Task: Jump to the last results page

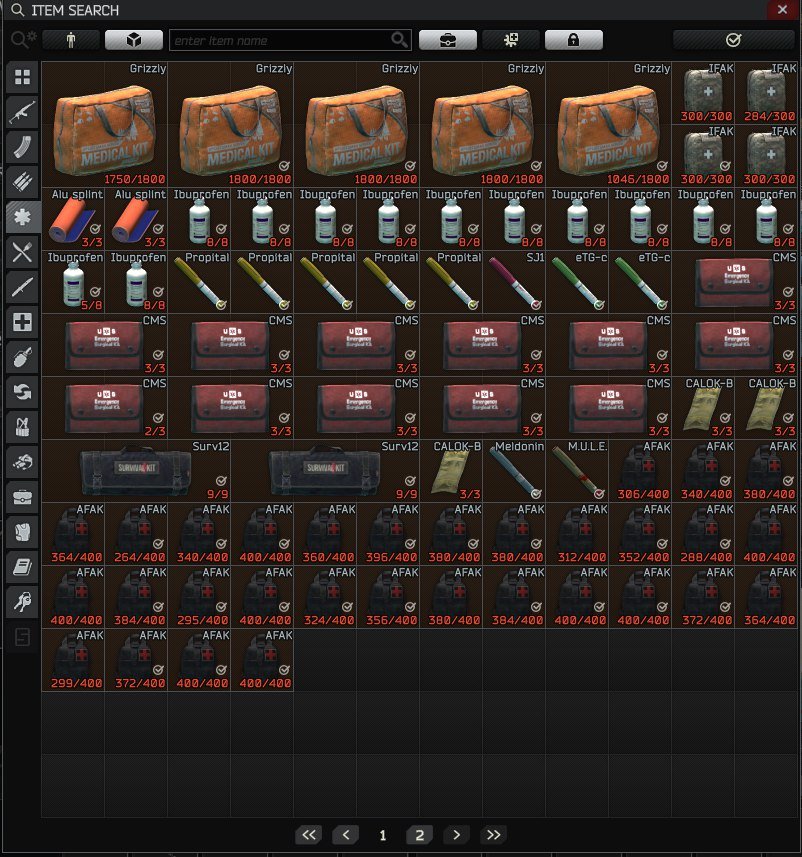Action: [494, 835]
